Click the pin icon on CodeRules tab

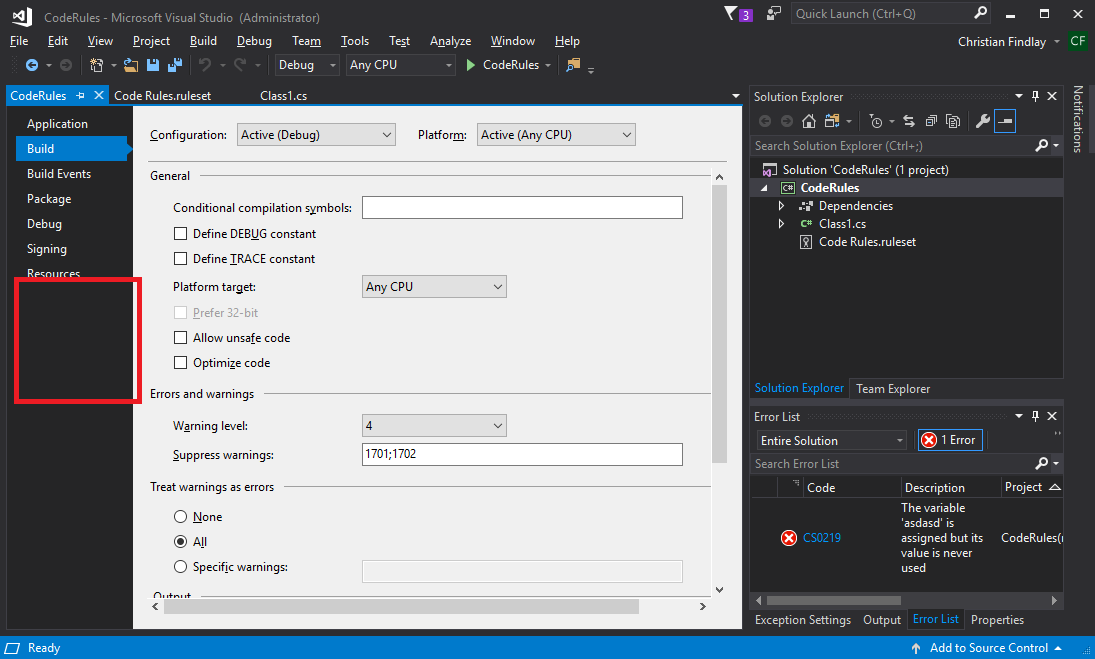pyautogui.click(x=80, y=96)
